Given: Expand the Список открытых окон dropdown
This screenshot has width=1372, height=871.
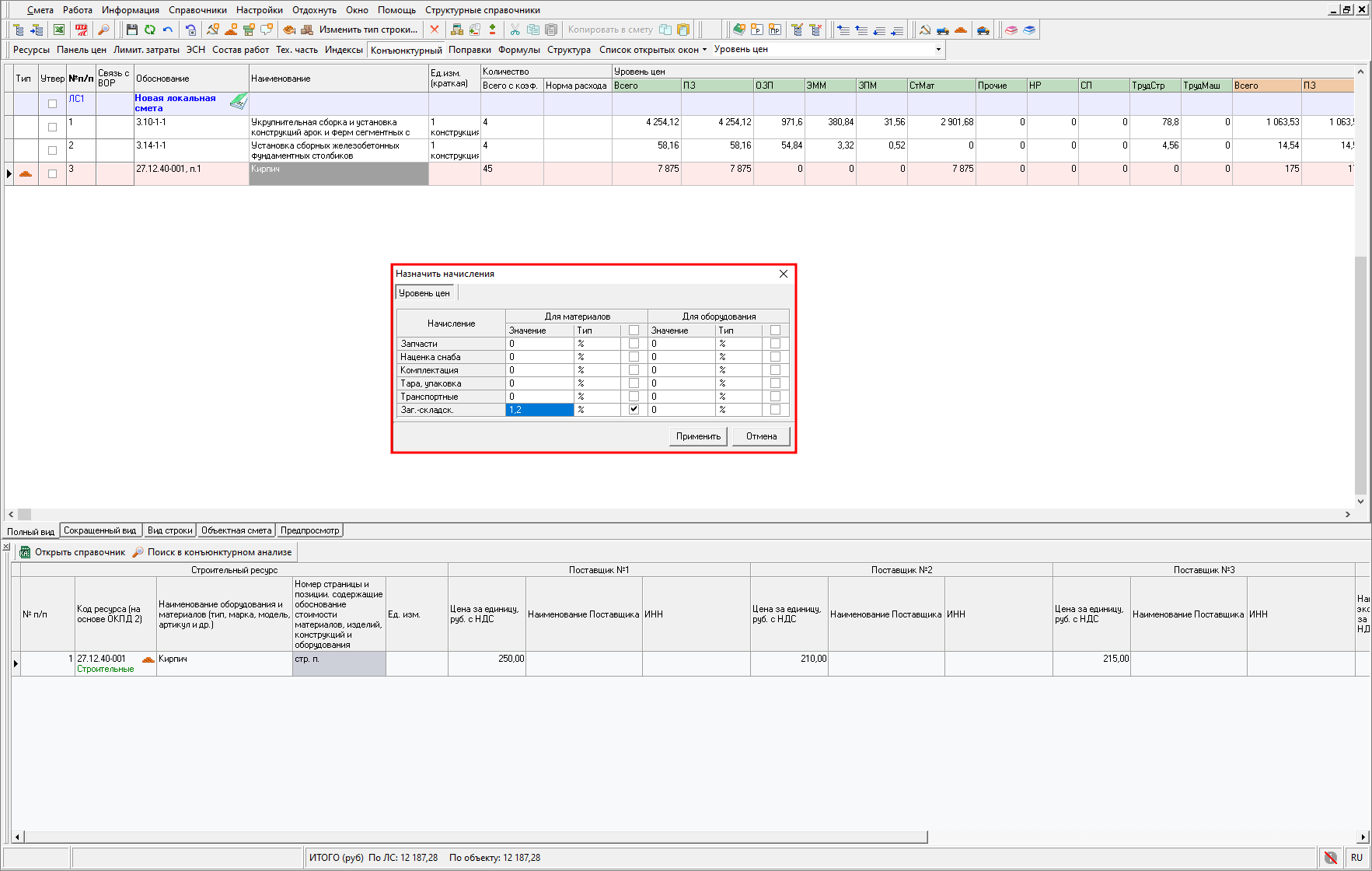Looking at the screenshot, I should click(653, 50).
